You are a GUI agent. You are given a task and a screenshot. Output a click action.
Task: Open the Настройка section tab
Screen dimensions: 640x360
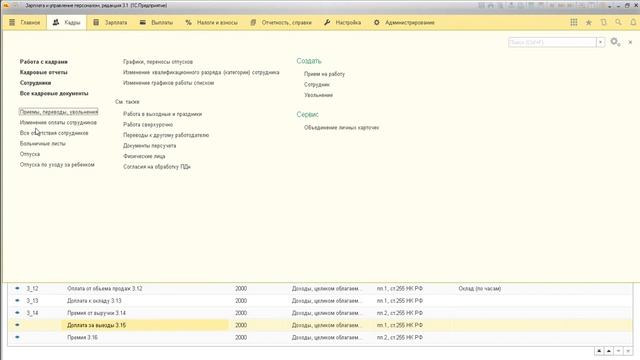coord(342,22)
